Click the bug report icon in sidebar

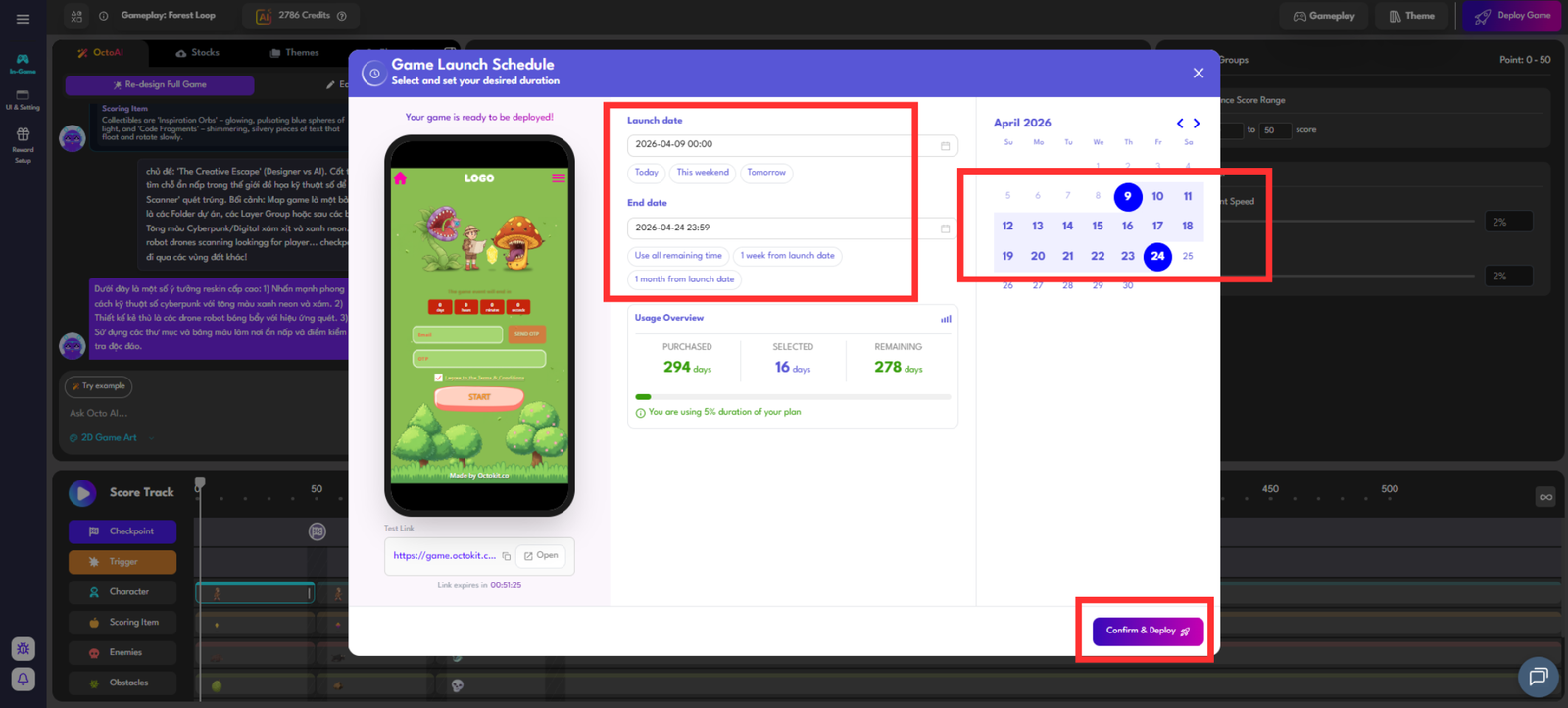(24, 648)
